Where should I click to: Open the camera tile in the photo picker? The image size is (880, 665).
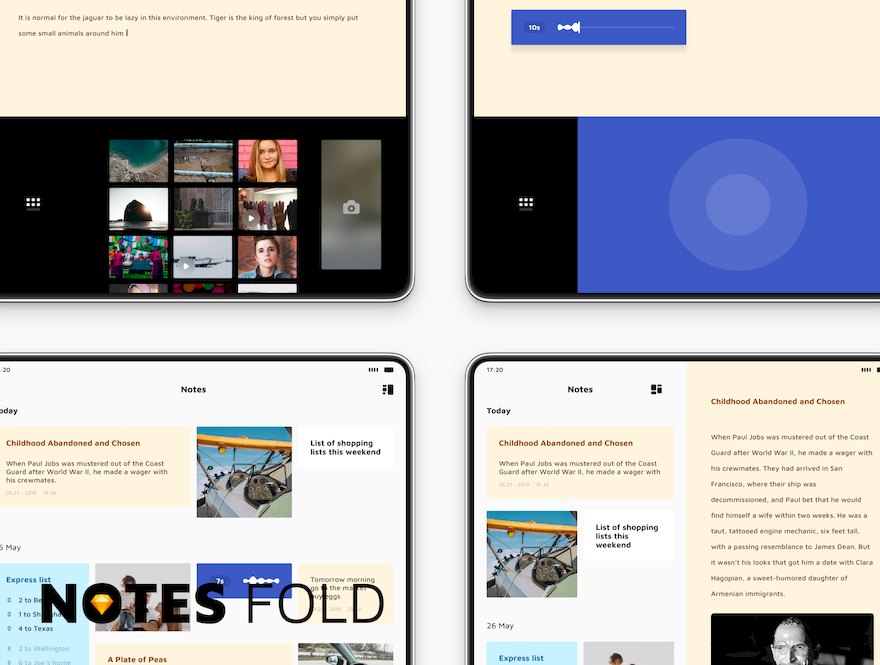(351, 205)
